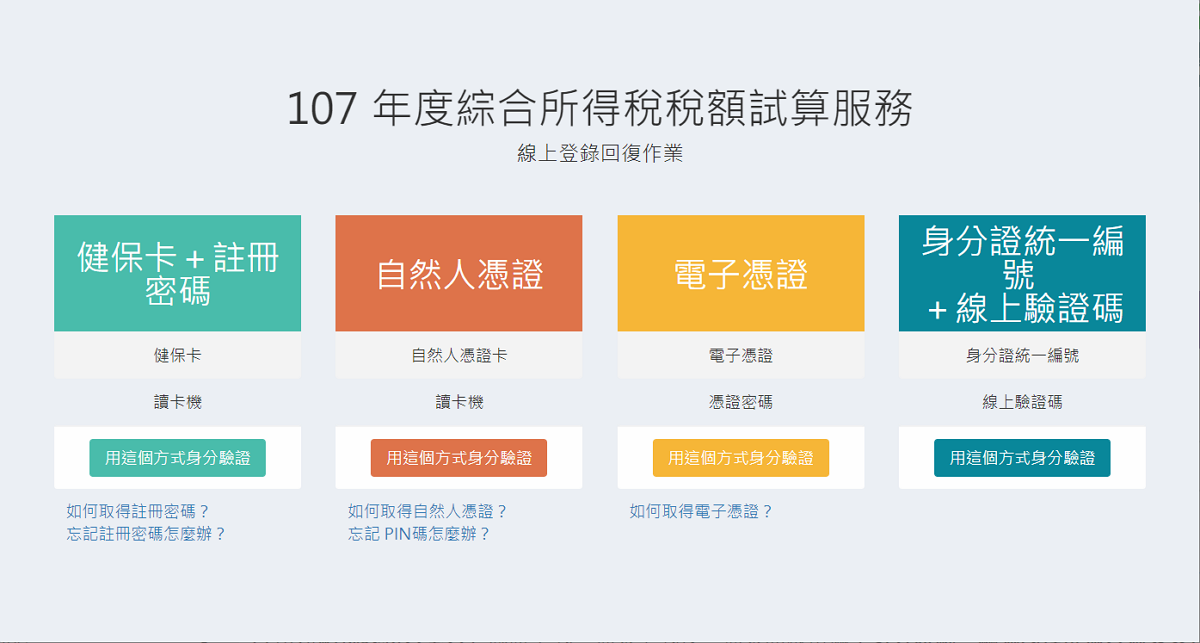
Task: Verify identity using the orange 用這個方式身分驗證 button
Action: pyautogui.click(x=459, y=458)
